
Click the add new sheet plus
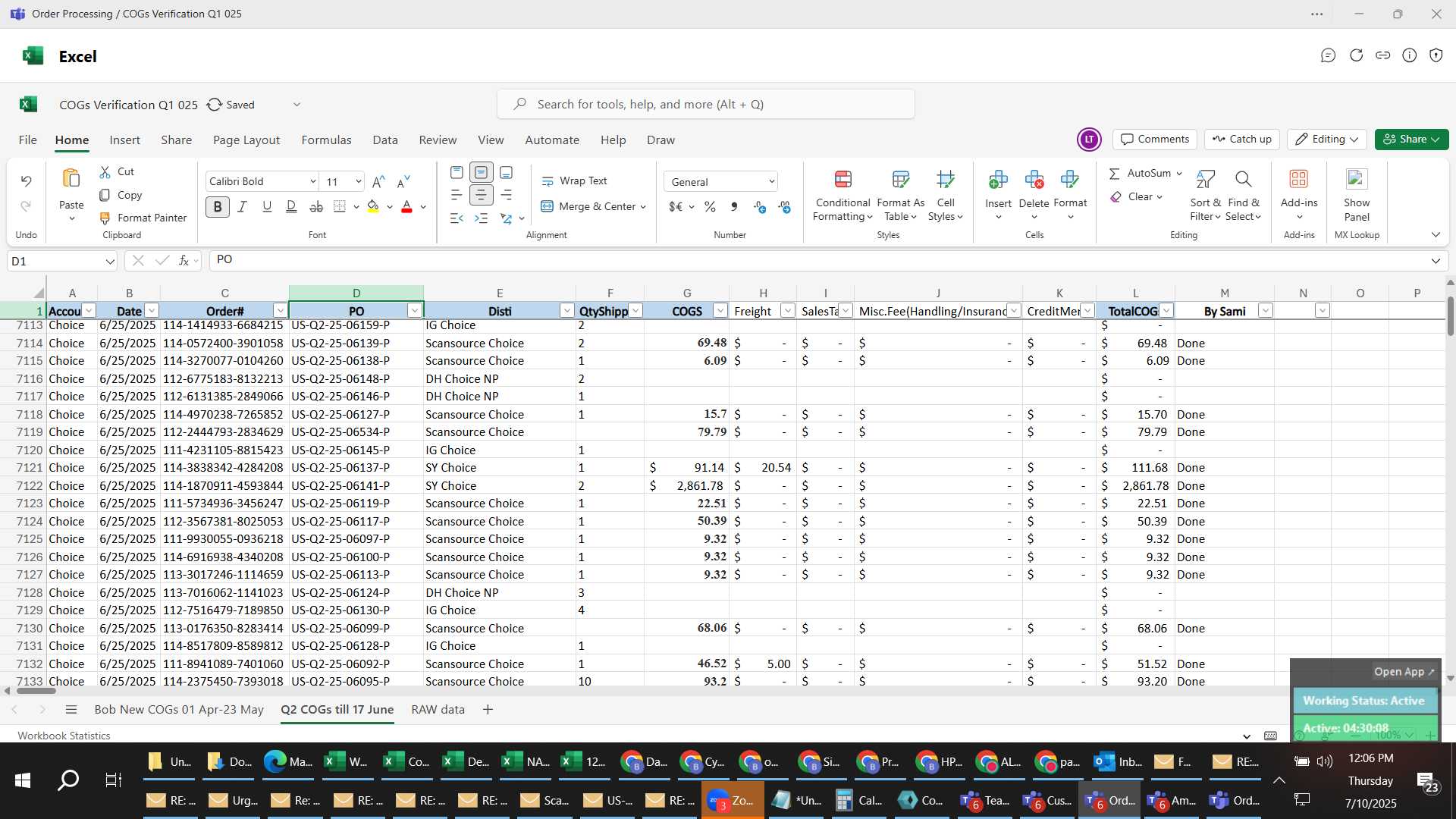tap(488, 710)
